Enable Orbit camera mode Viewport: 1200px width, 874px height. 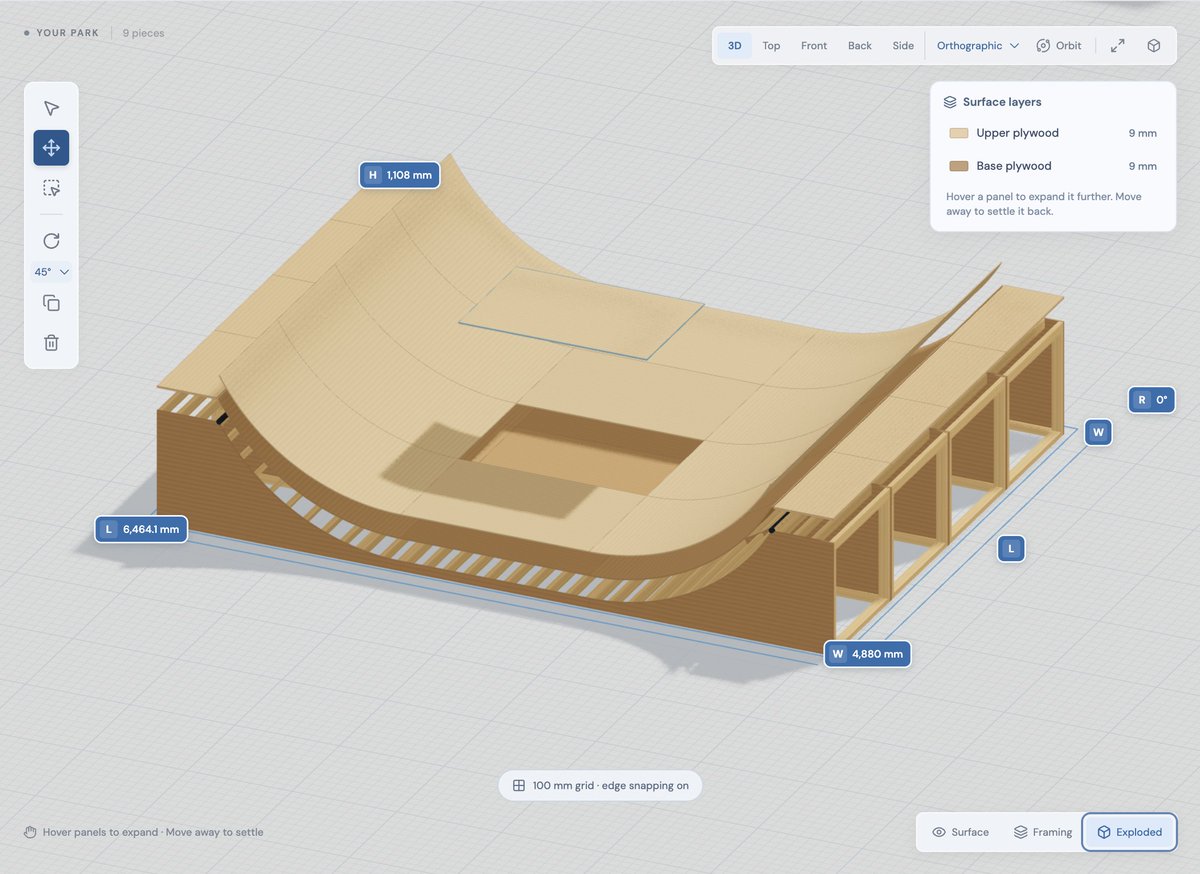click(x=1059, y=46)
